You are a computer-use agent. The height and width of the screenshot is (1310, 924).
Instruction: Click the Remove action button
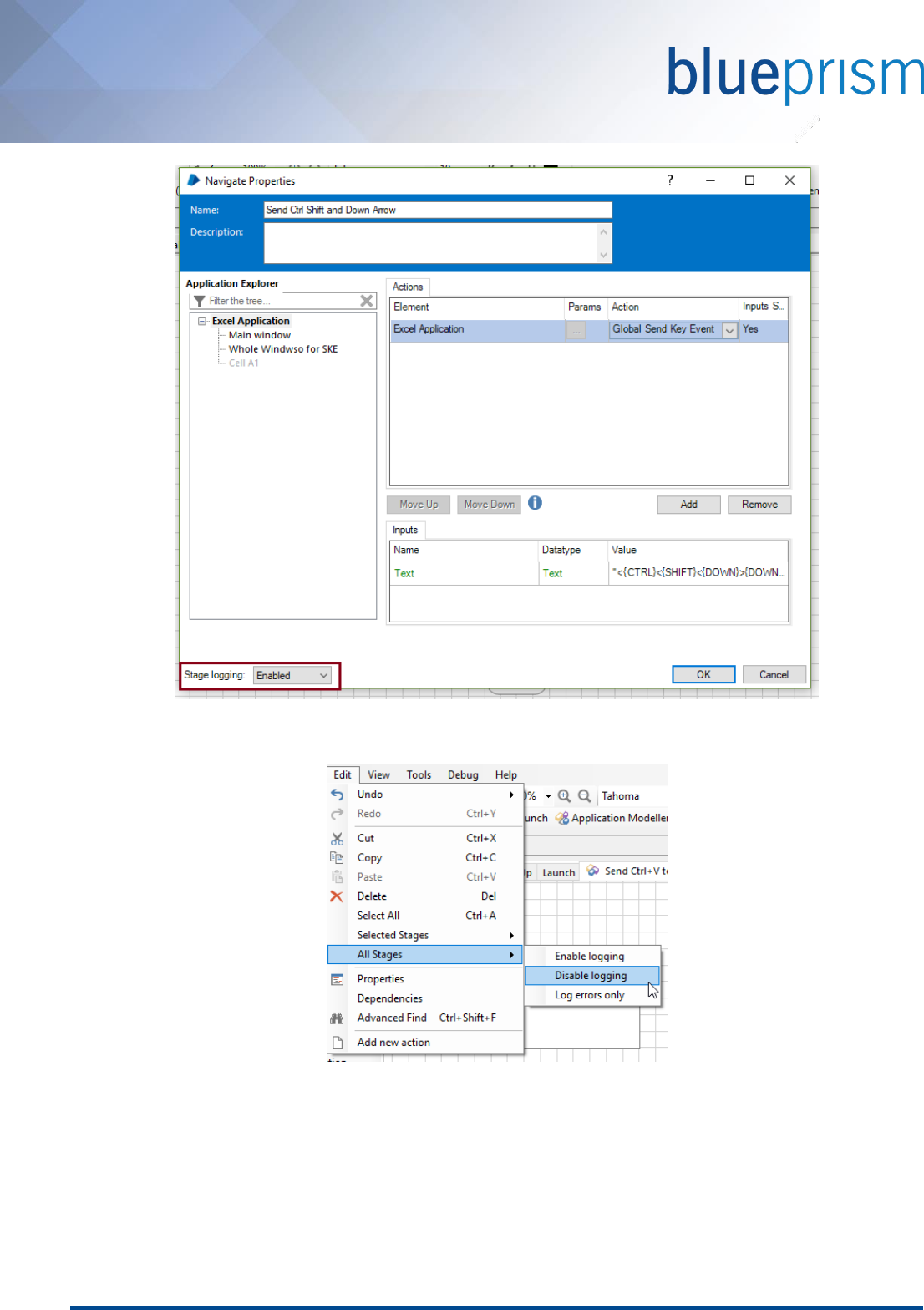pyautogui.click(x=759, y=505)
